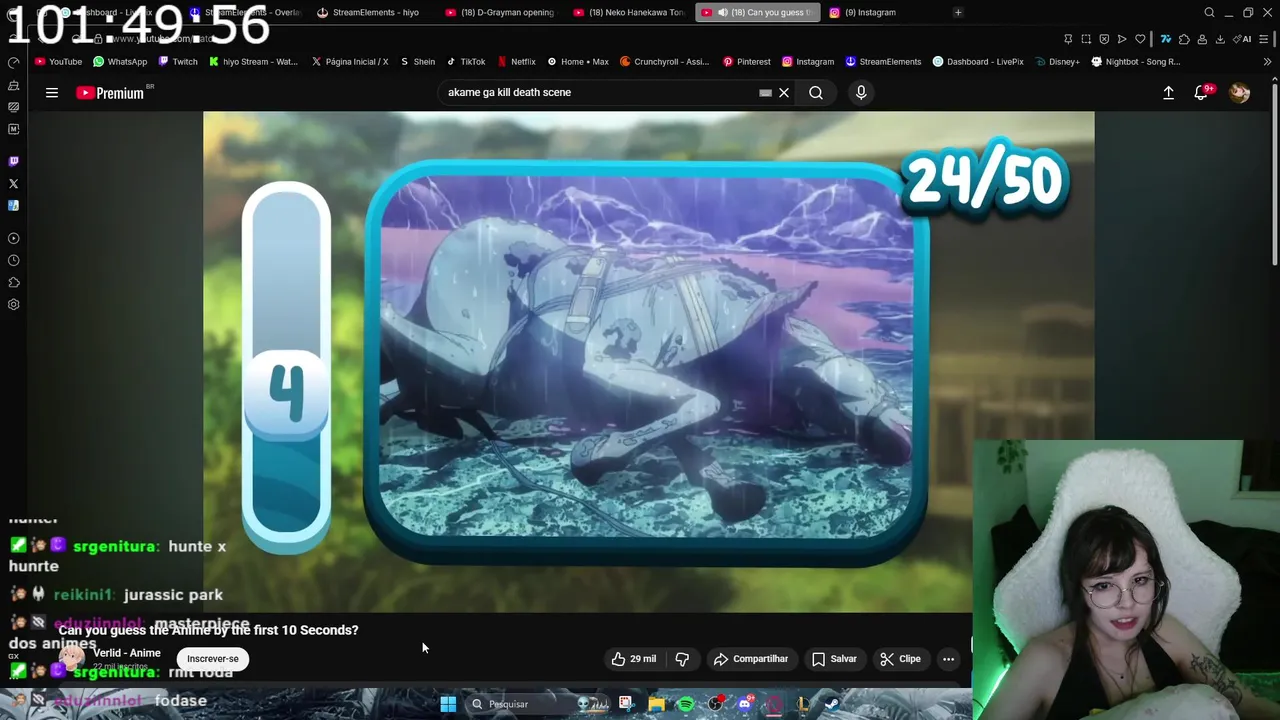Open the Verlid - Anime channel name
The width and height of the screenshot is (1280, 720).
tap(127, 653)
